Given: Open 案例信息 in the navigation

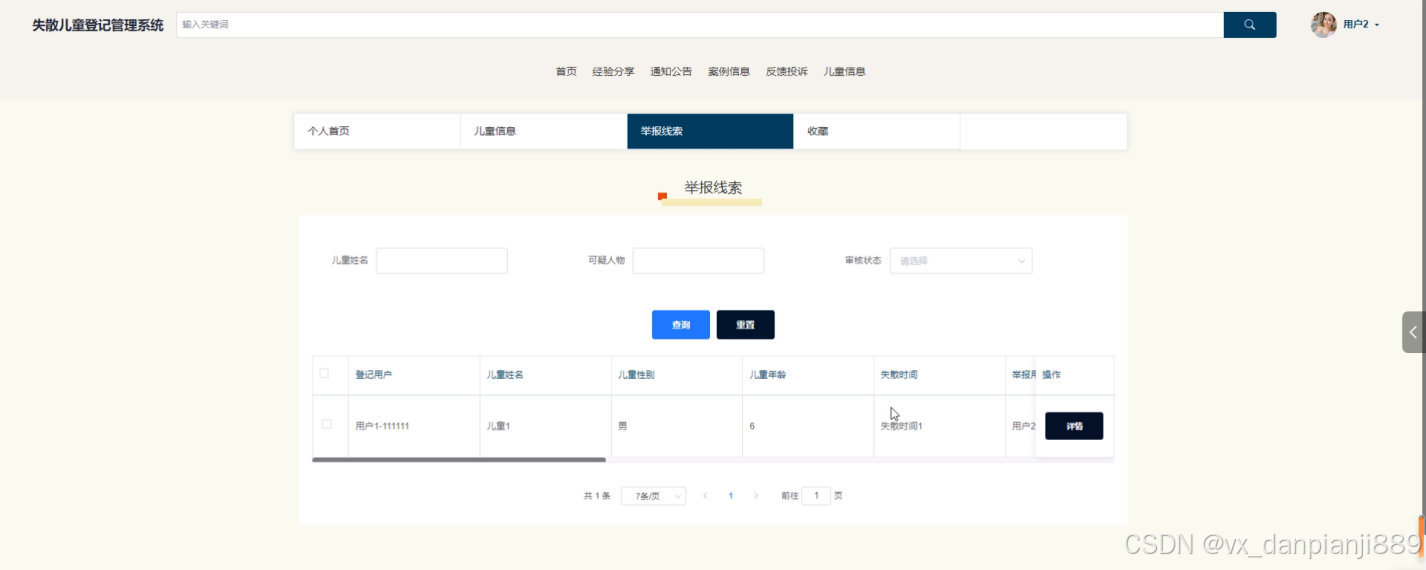Looking at the screenshot, I should click(x=729, y=72).
